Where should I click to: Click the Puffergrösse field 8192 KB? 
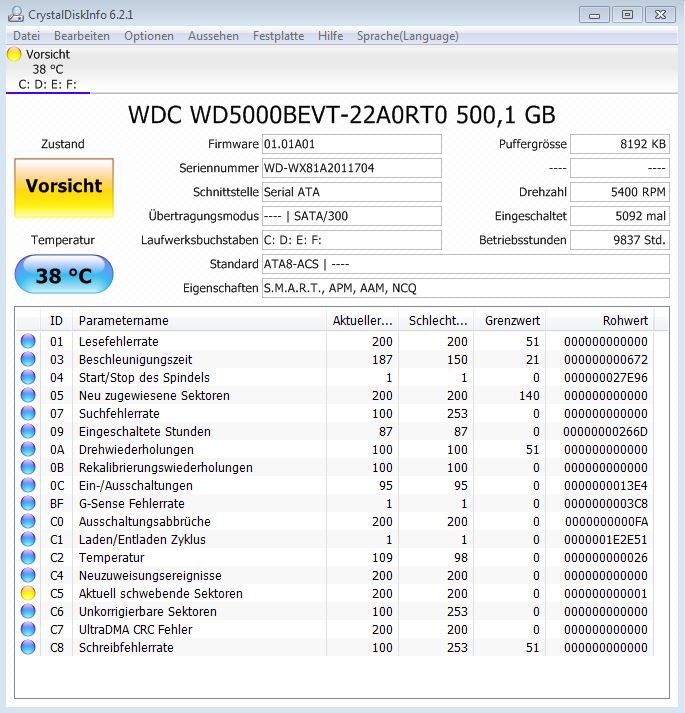[620, 144]
